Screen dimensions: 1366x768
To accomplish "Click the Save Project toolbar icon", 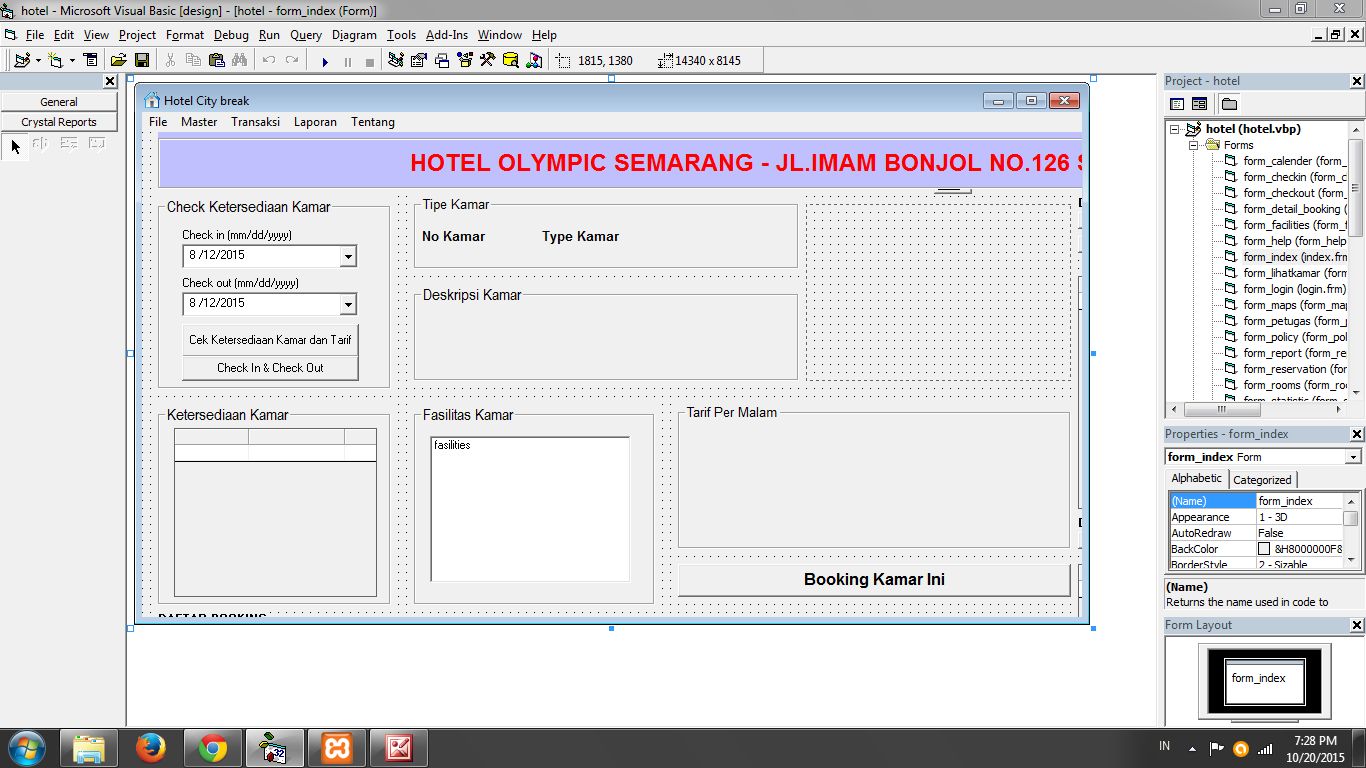I will pyautogui.click(x=141, y=60).
